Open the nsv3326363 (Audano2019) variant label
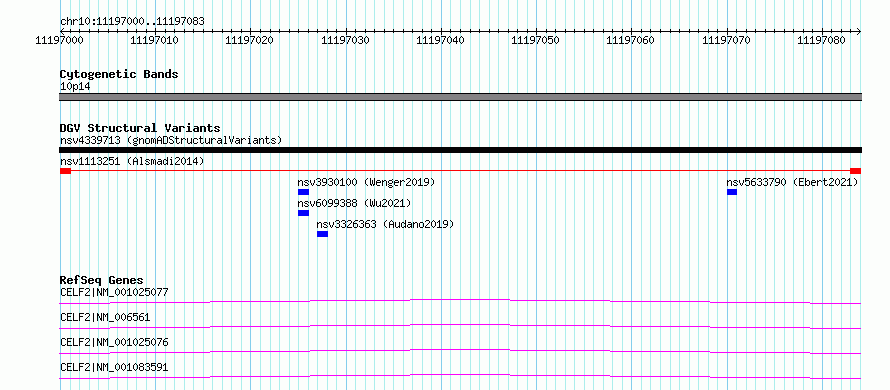Viewport: 890px width, 390px height. (385, 224)
